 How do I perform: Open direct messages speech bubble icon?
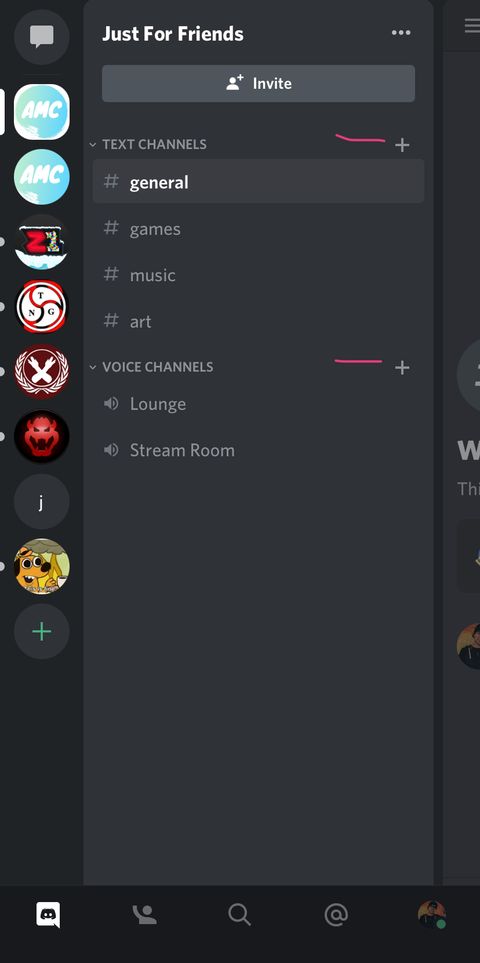pyautogui.click(x=41, y=36)
